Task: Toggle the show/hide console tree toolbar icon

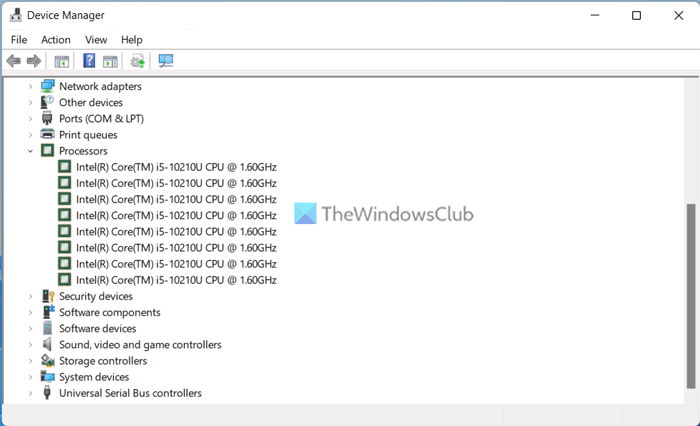Action: [62, 61]
